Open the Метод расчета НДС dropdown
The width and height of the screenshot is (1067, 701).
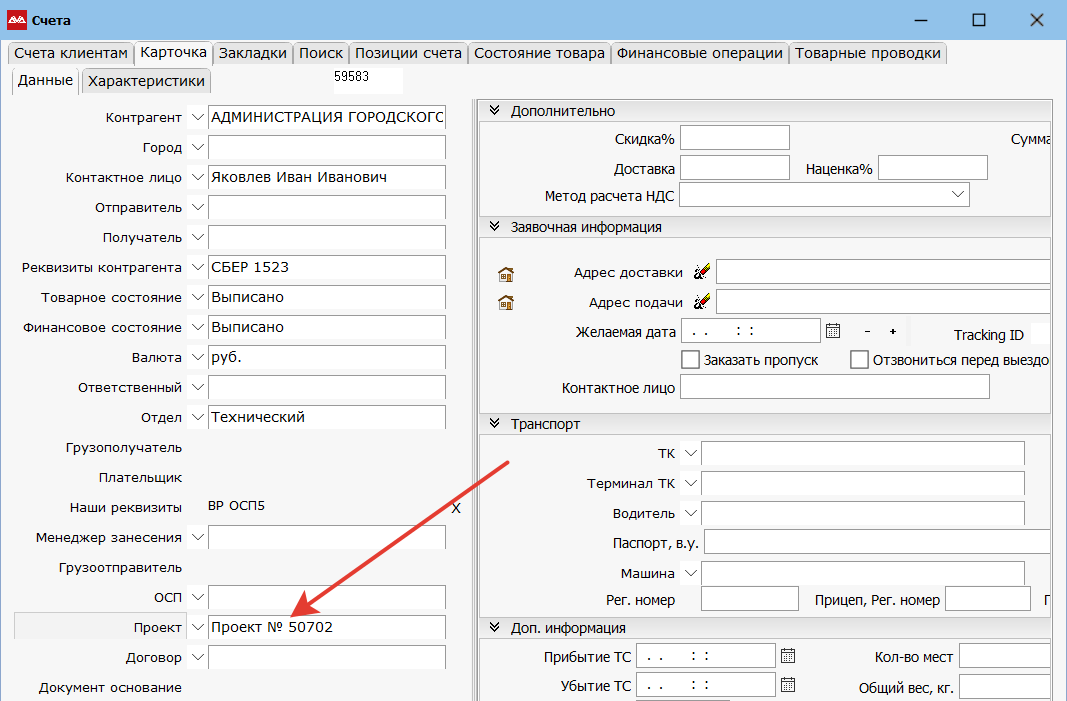click(958, 194)
